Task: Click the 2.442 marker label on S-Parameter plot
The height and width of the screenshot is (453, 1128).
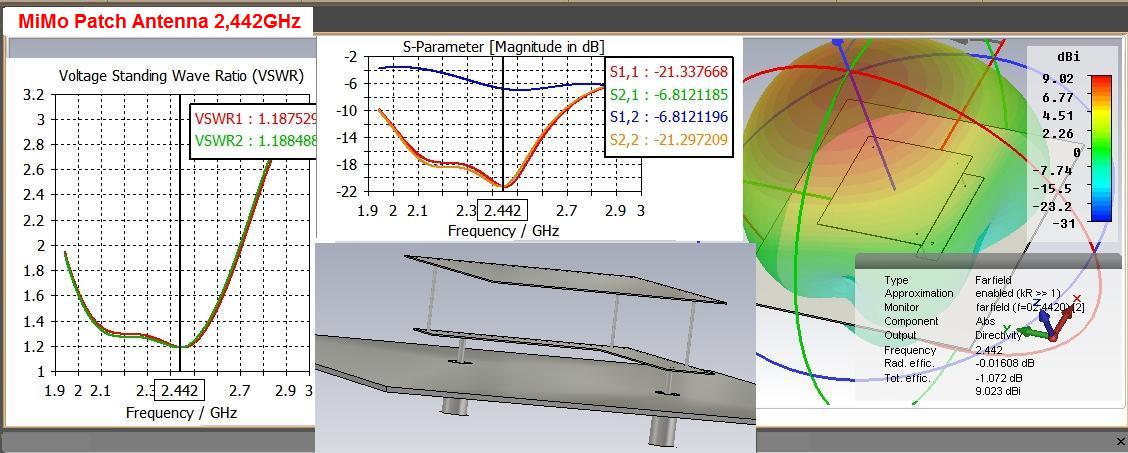Action: [x=504, y=210]
